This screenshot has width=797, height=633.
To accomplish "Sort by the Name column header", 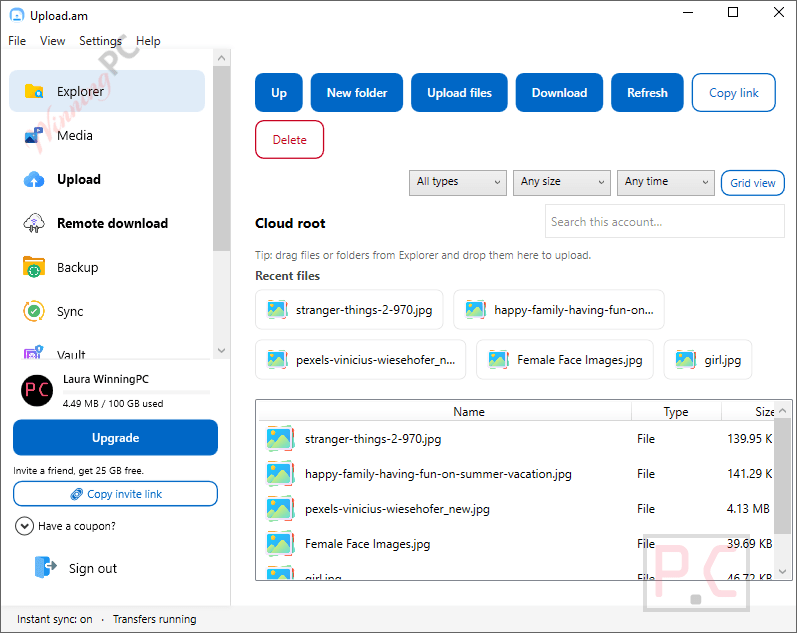I will [469, 411].
